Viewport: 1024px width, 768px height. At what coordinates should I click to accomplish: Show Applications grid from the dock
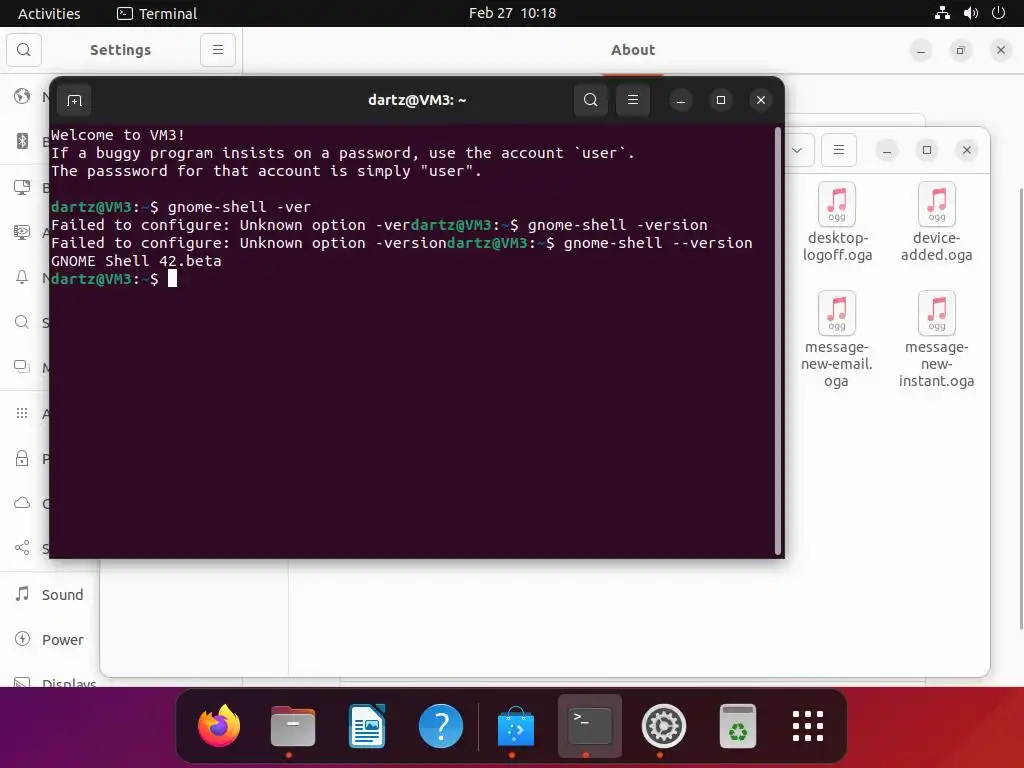point(808,726)
